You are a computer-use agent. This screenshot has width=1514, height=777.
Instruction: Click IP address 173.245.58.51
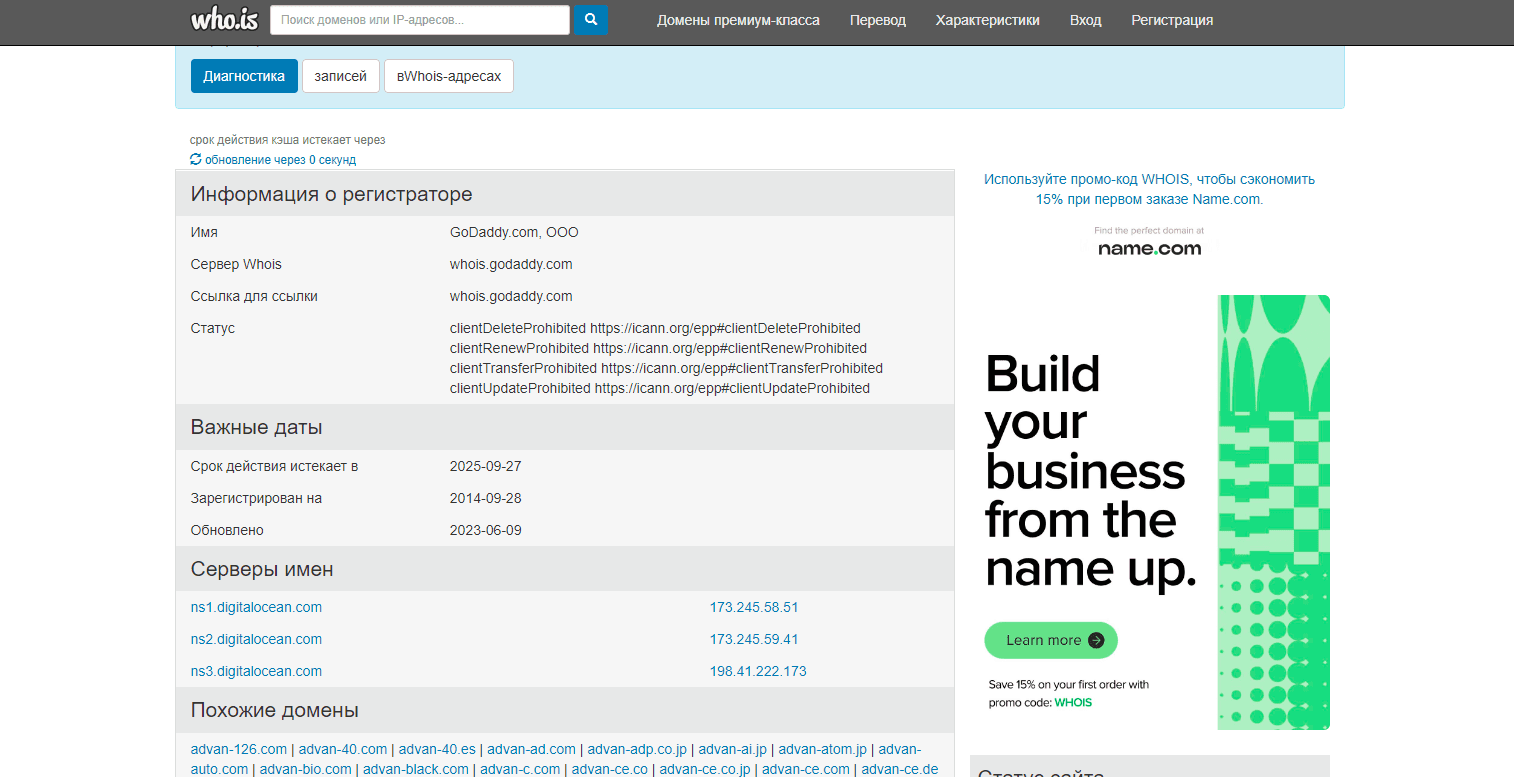(x=753, y=607)
